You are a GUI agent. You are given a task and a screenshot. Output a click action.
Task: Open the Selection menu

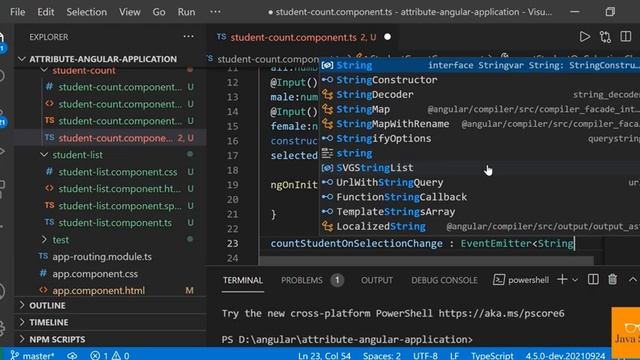pos(87,12)
